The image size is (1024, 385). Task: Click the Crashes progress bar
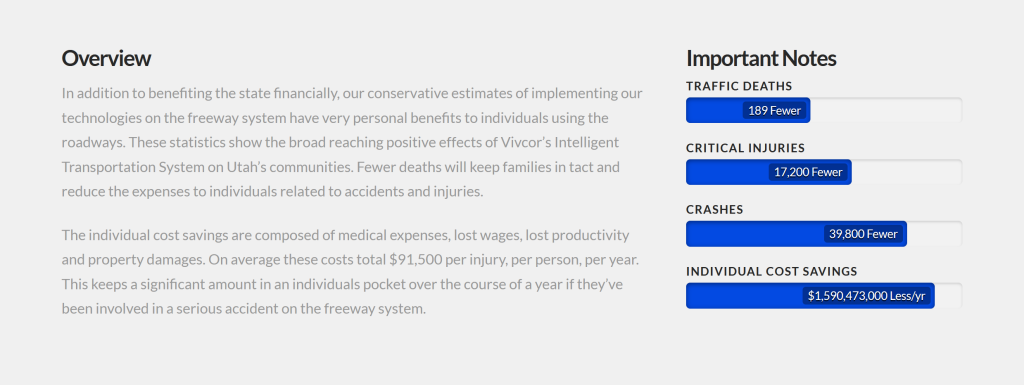[824, 234]
